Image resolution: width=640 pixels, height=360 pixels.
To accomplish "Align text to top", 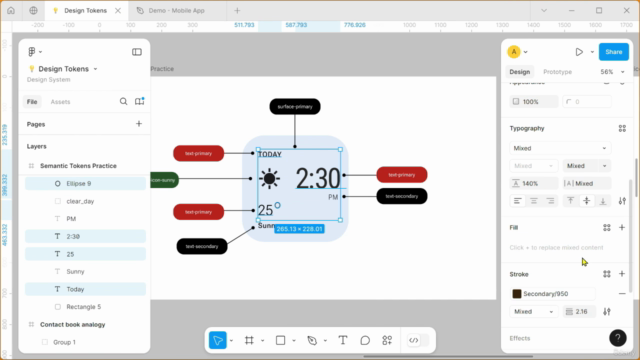I will [x=571, y=201].
